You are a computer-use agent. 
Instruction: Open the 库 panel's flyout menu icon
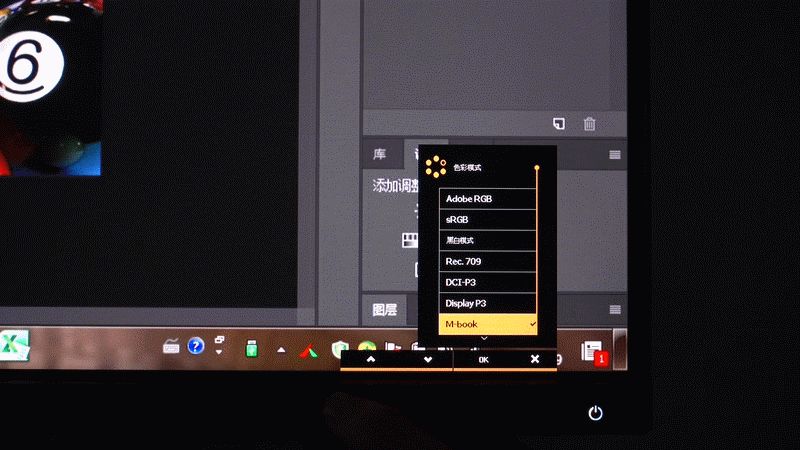615,155
